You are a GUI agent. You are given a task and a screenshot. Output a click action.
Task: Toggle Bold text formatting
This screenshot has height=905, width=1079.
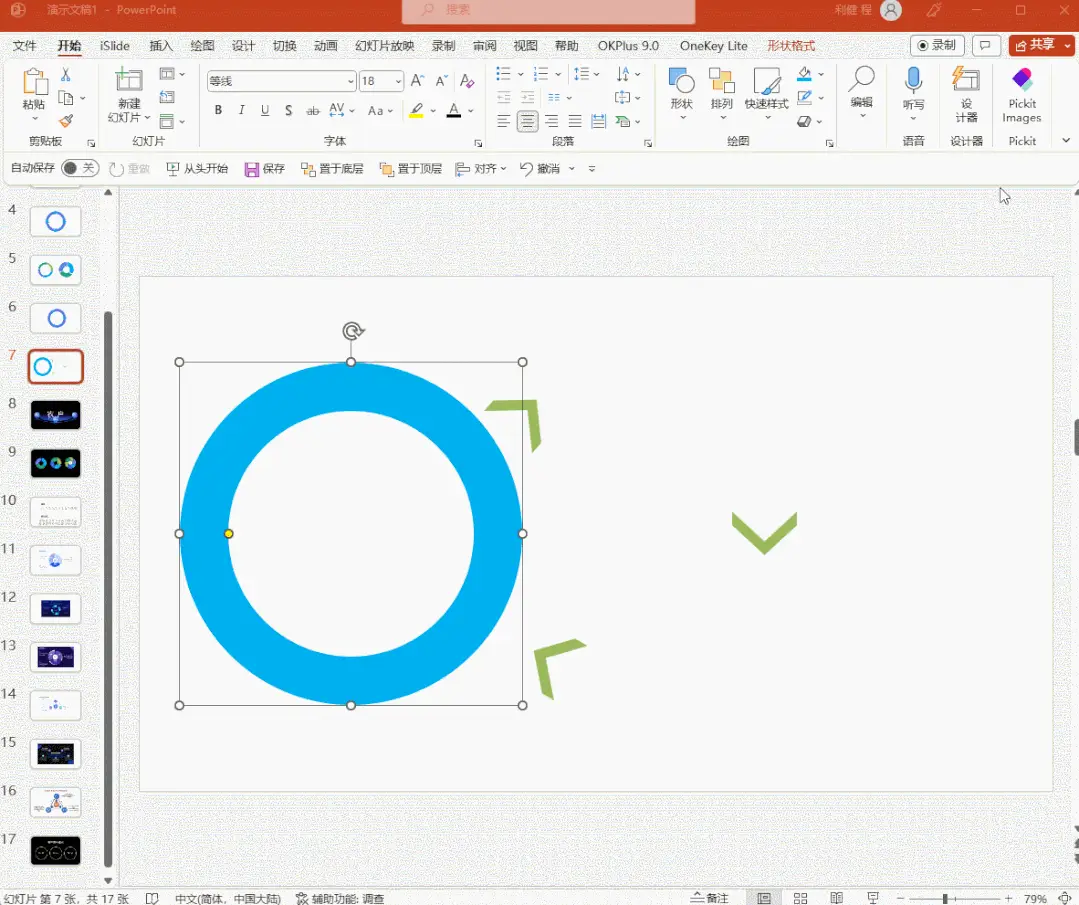click(218, 111)
